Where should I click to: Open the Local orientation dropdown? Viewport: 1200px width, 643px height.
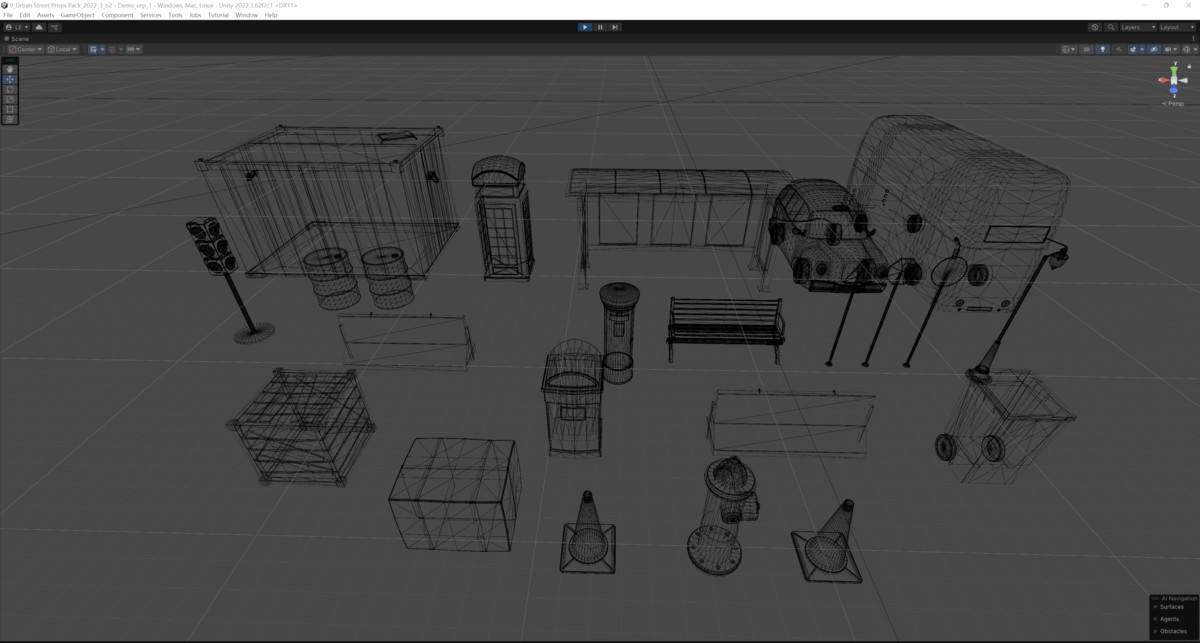[x=63, y=48]
